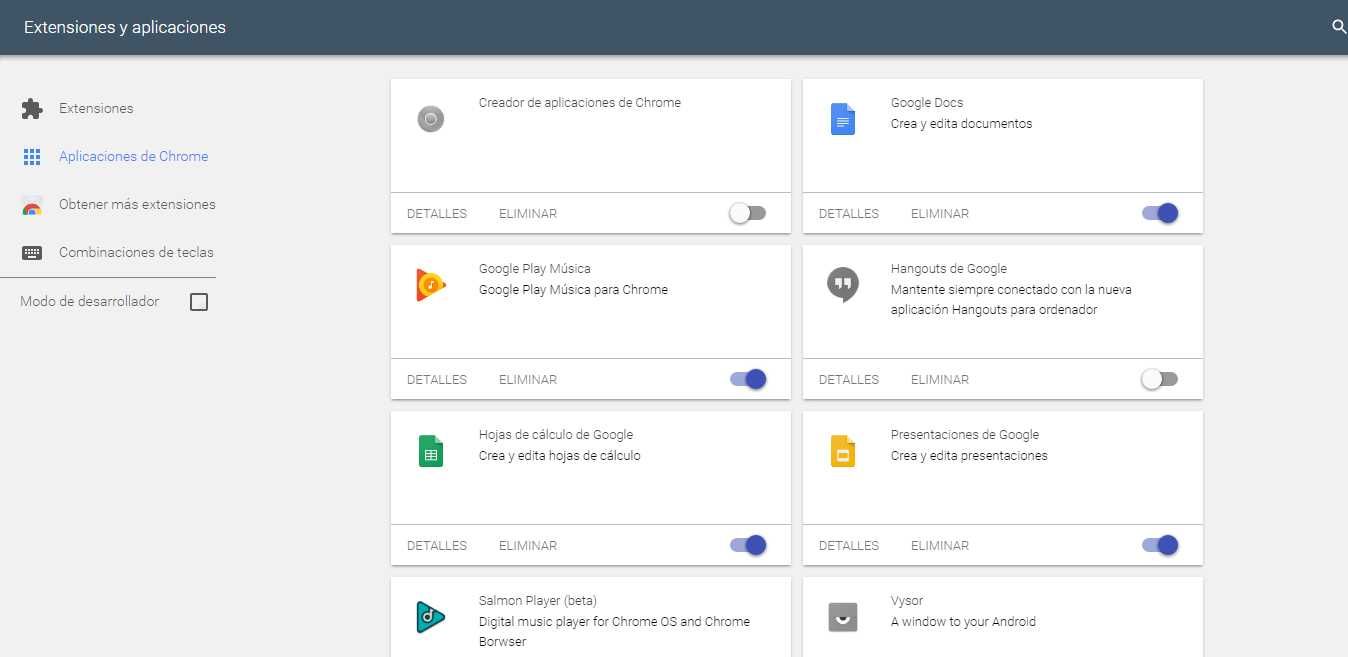Click 'Crea y edita documentos' description

pyautogui.click(x=961, y=124)
